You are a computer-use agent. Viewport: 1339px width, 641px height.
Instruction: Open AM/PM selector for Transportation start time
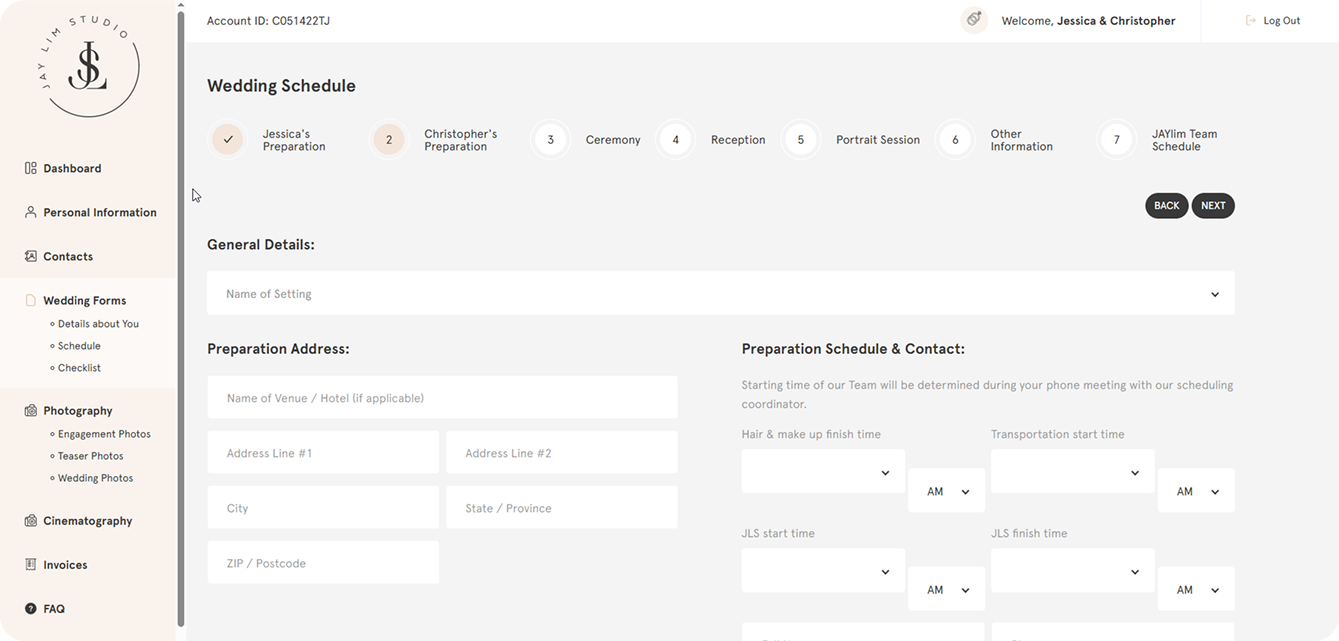[x=1196, y=491]
